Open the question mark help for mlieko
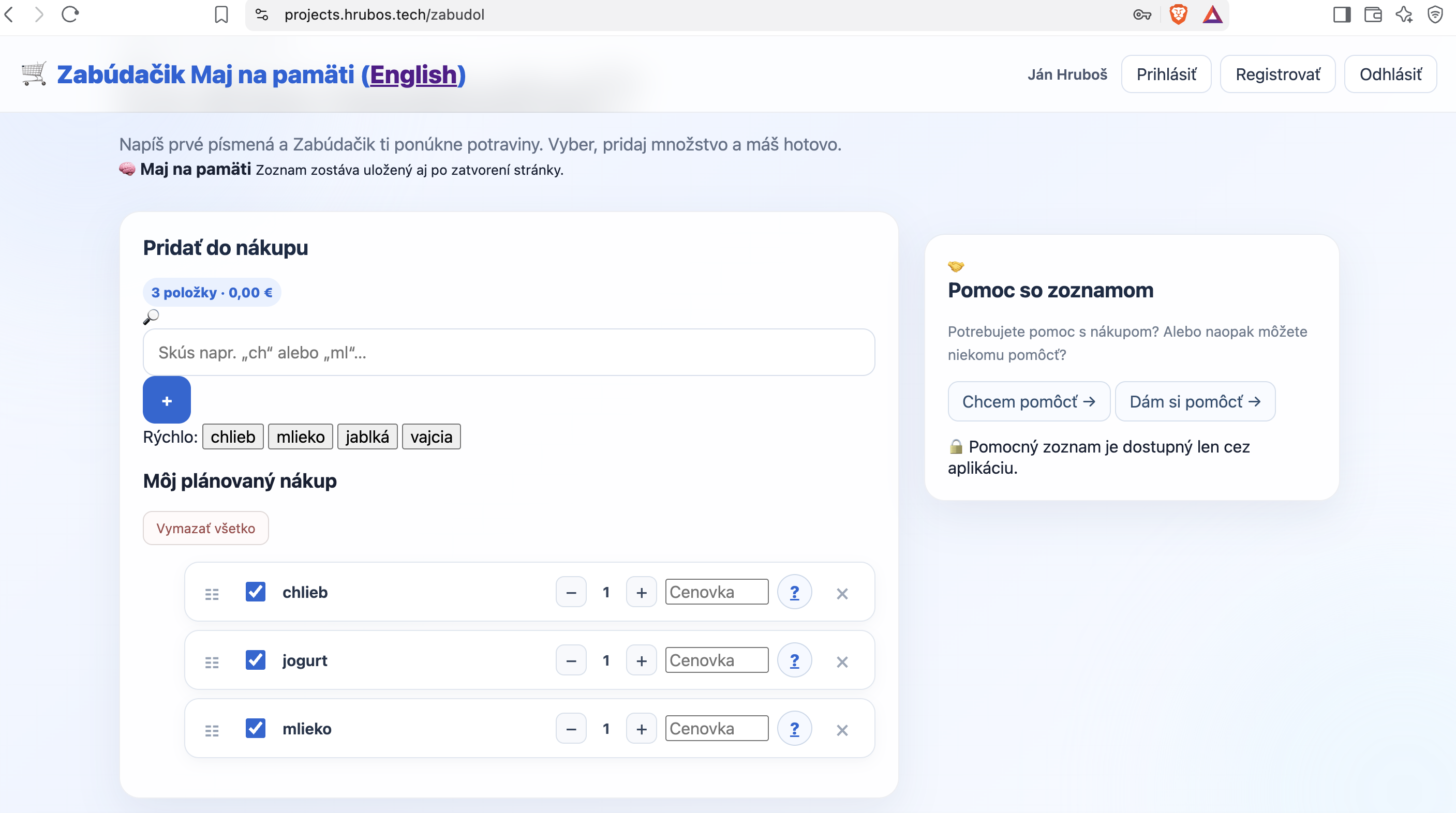 coord(795,729)
